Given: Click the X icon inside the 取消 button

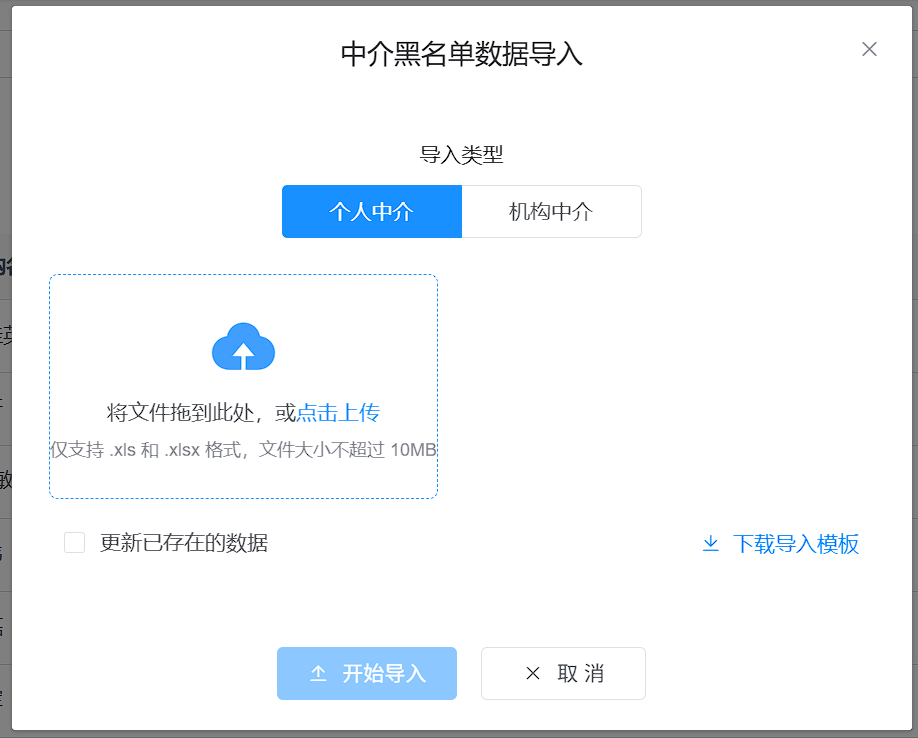Looking at the screenshot, I should (x=533, y=674).
